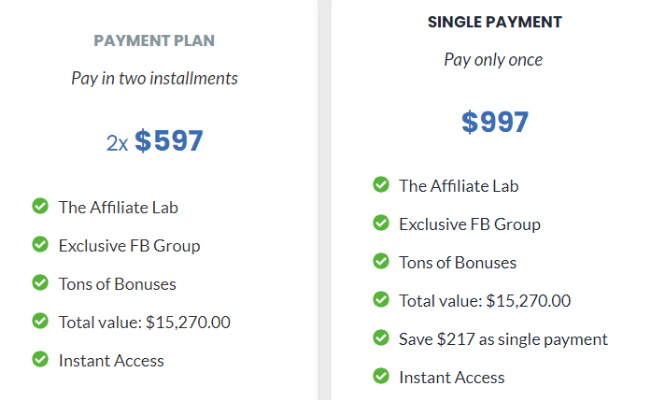
Task: Click green check beside Payment Plan Tons of Bonuses
Action: click(40, 282)
